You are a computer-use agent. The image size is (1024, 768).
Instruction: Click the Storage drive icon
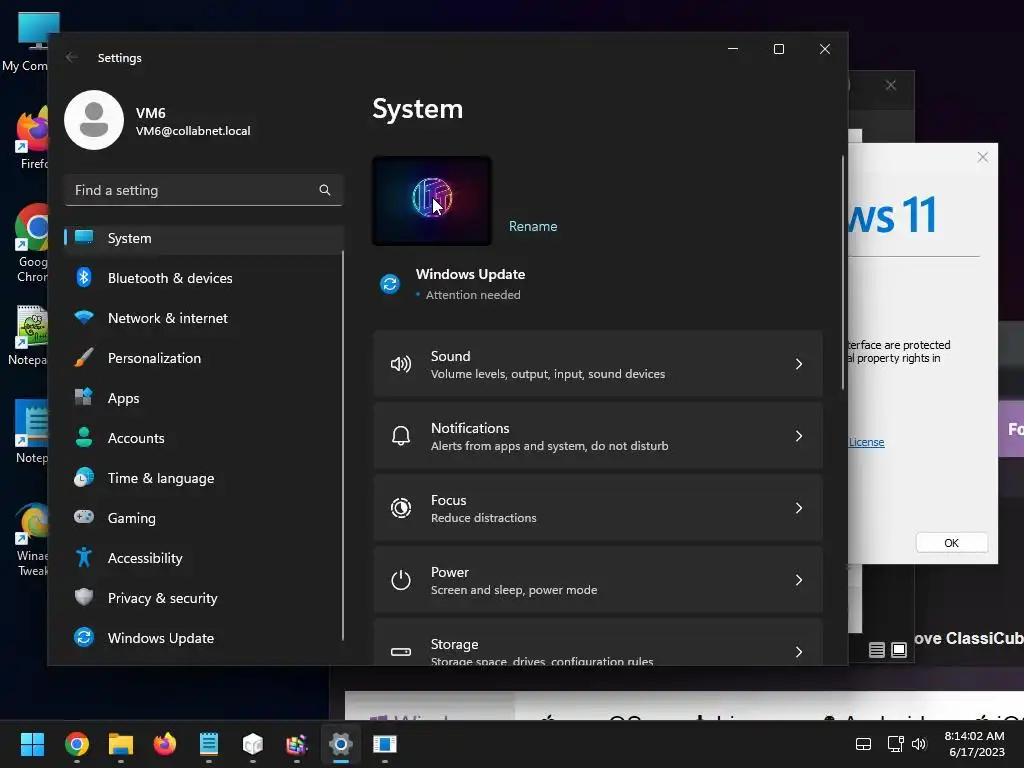click(x=401, y=652)
